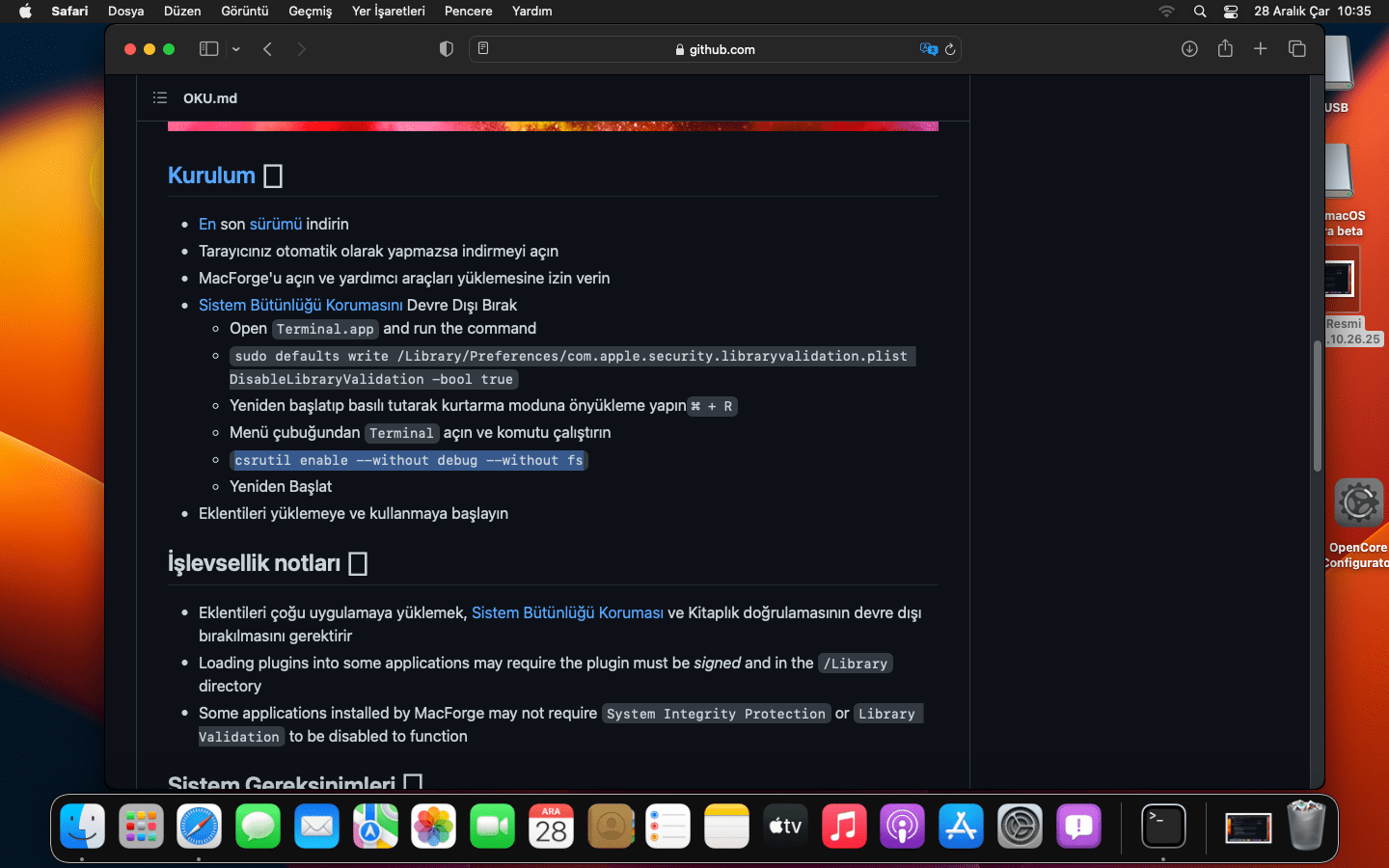Open the Yer İşaretleri menu
Image resolution: width=1389 pixels, height=868 pixels.
388,11
